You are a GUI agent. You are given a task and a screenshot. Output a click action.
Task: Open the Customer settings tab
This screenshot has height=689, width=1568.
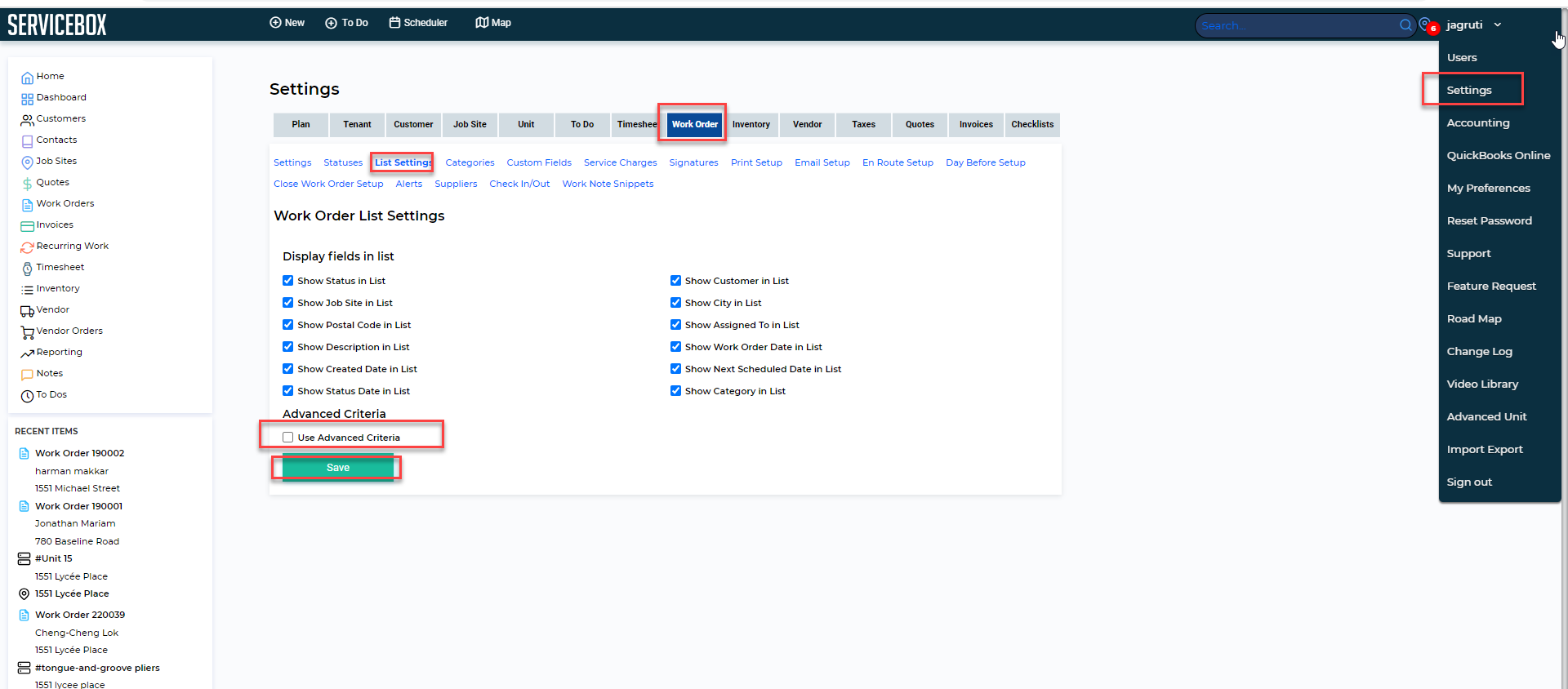coord(413,124)
